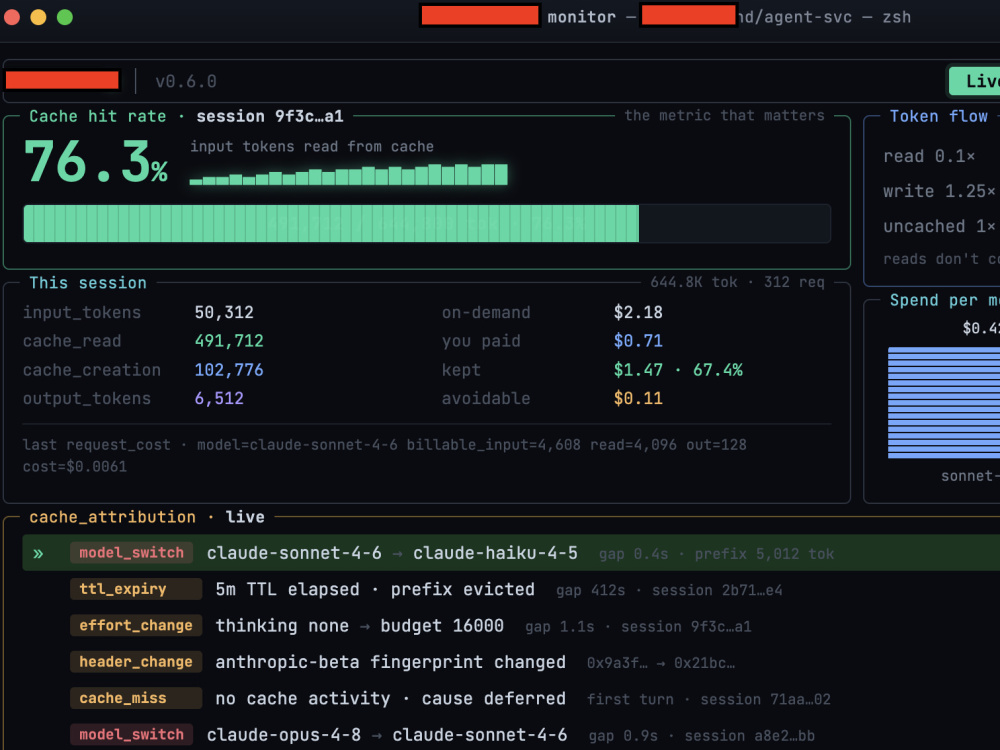Image resolution: width=1000 pixels, height=750 pixels.
Task: Click cost=$0.0061 text
Action: click(75, 467)
